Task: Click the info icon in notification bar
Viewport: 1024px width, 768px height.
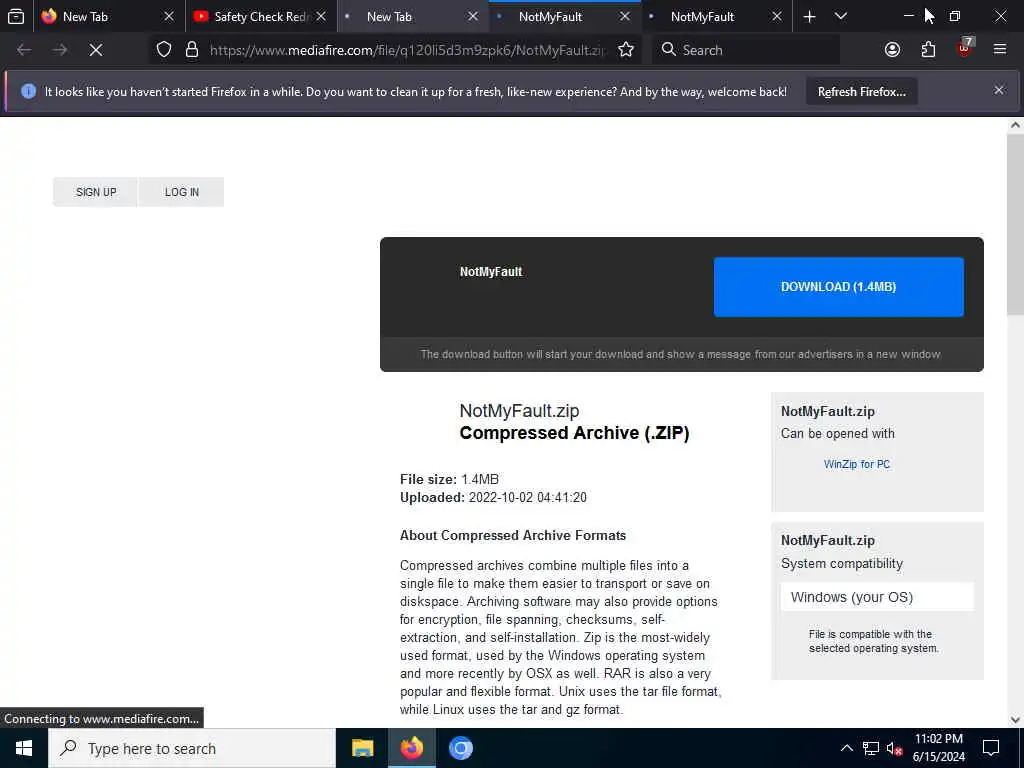Action: 28,91
